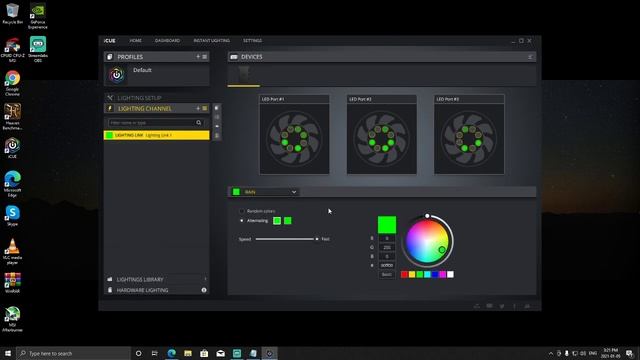Open Streamlabs OBS desktop shortcut
This screenshot has width=640, height=360.
(x=38, y=49)
